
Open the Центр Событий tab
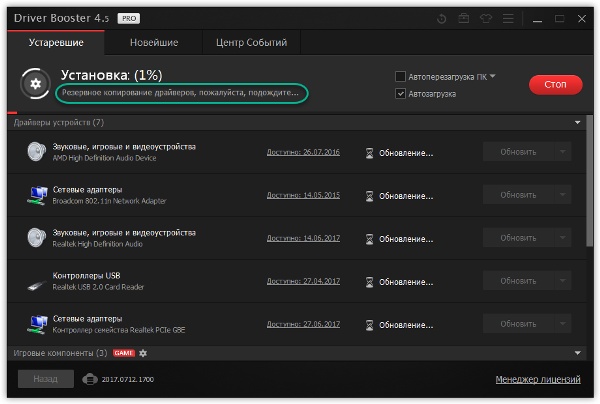tap(251, 42)
